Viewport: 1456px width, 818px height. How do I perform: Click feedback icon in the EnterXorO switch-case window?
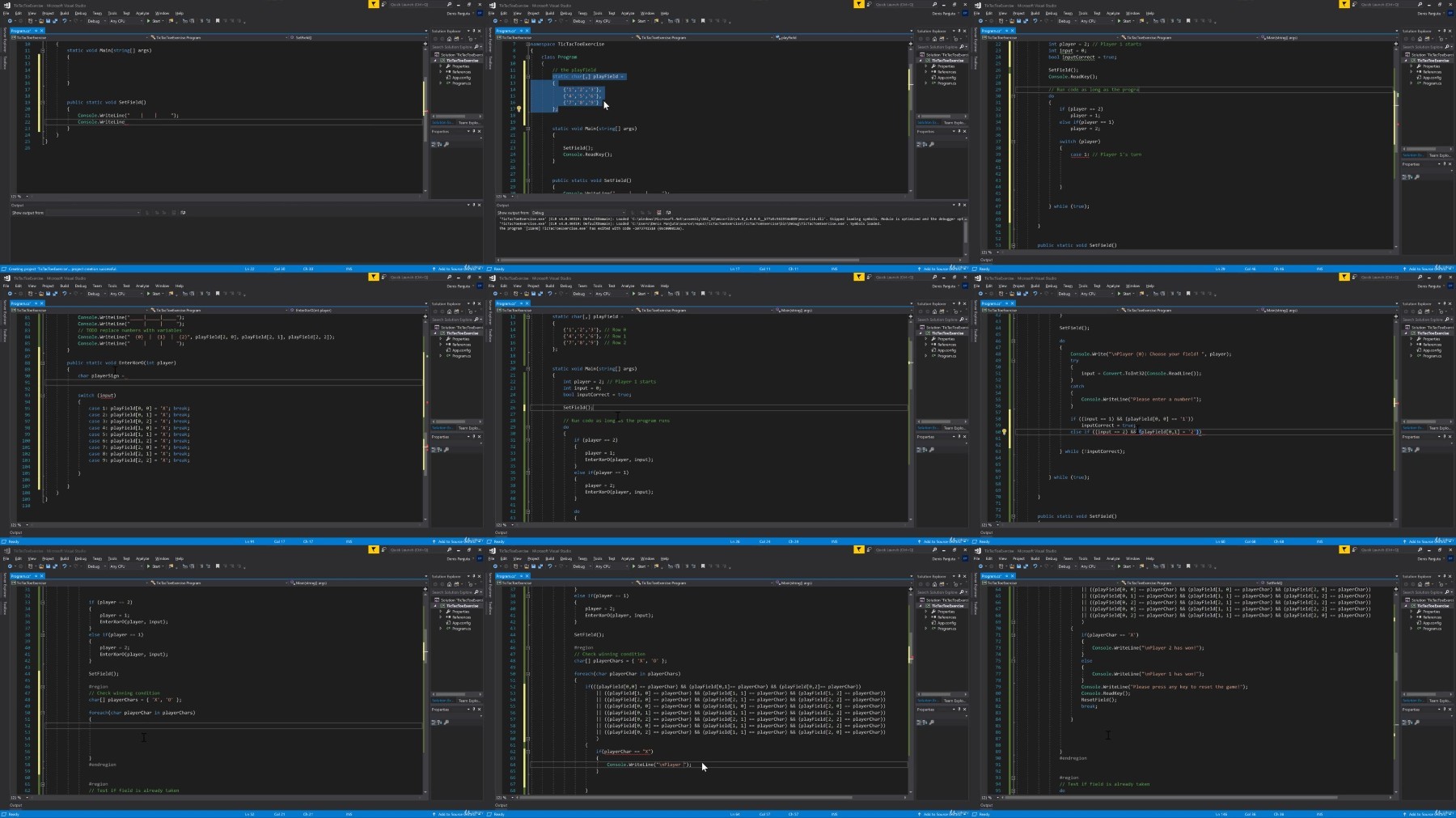(383, 277)
